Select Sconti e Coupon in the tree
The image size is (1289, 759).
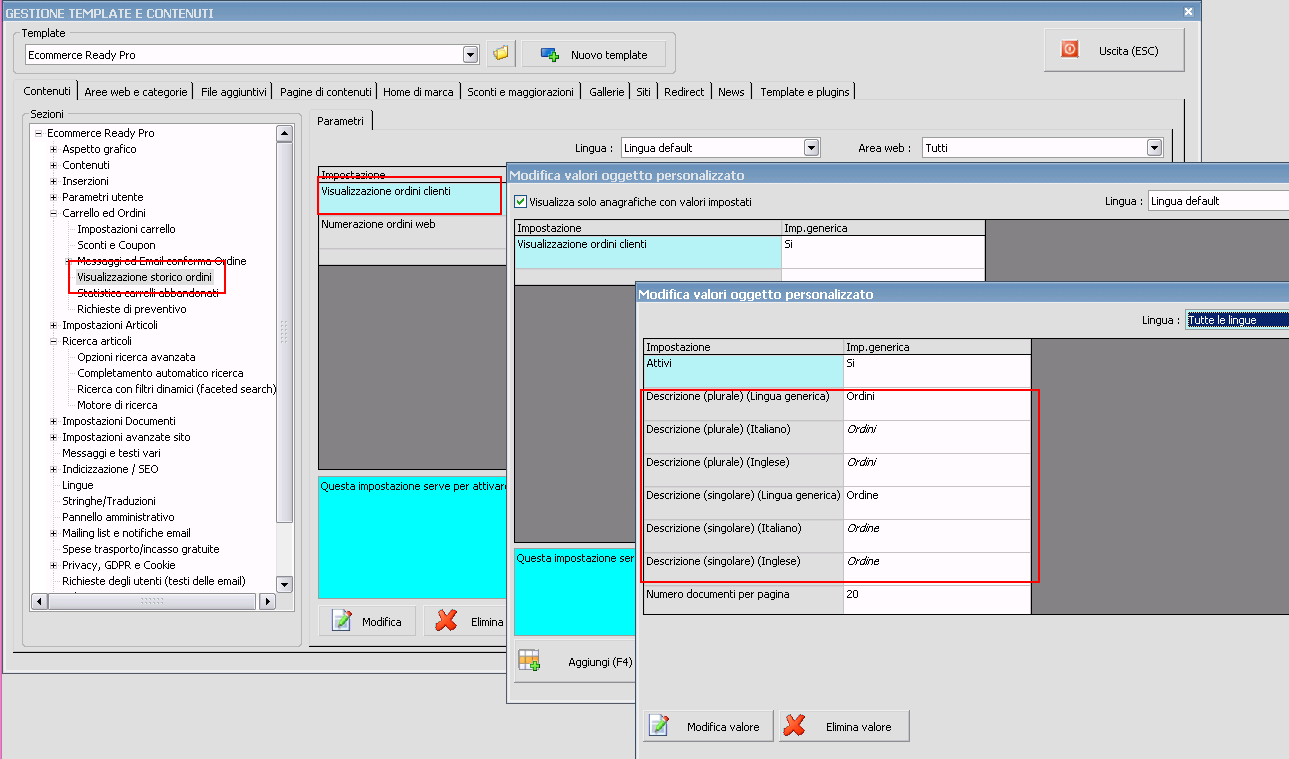pos(116,245)
